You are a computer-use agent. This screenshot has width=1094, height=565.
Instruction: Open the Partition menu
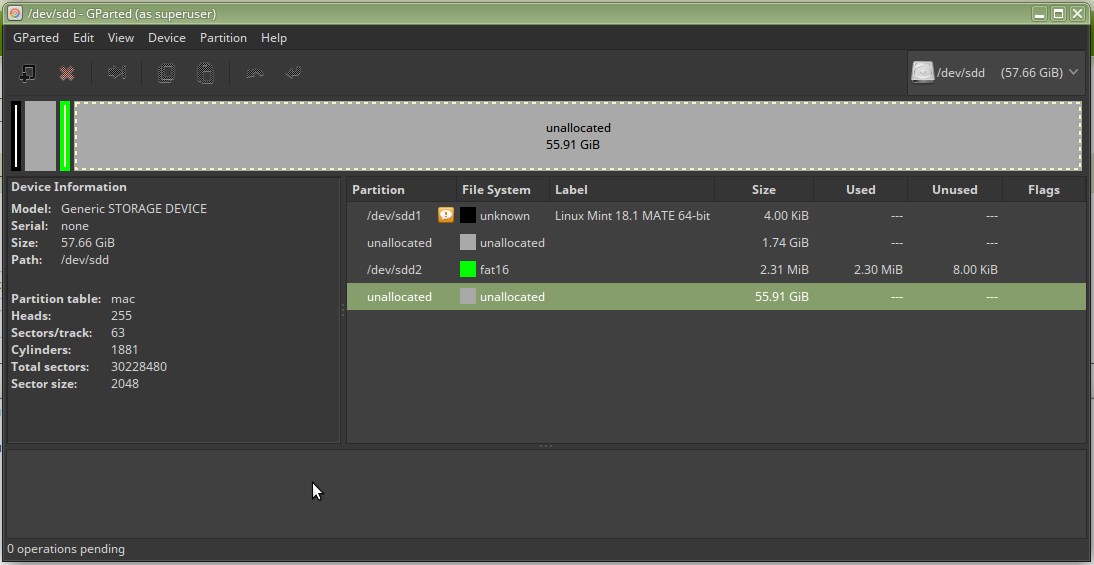223,38
